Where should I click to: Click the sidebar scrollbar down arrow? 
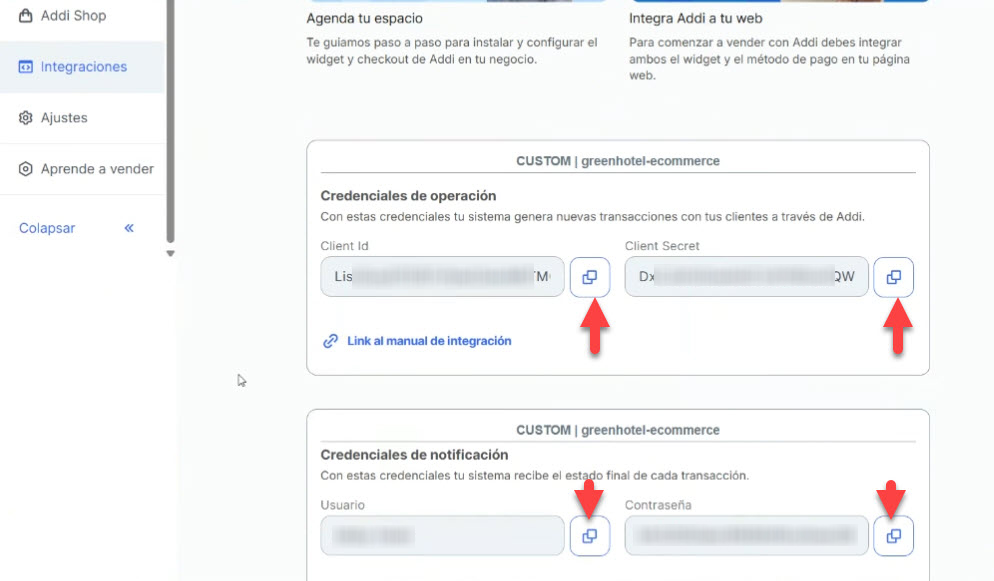click(x=170, y=253)
